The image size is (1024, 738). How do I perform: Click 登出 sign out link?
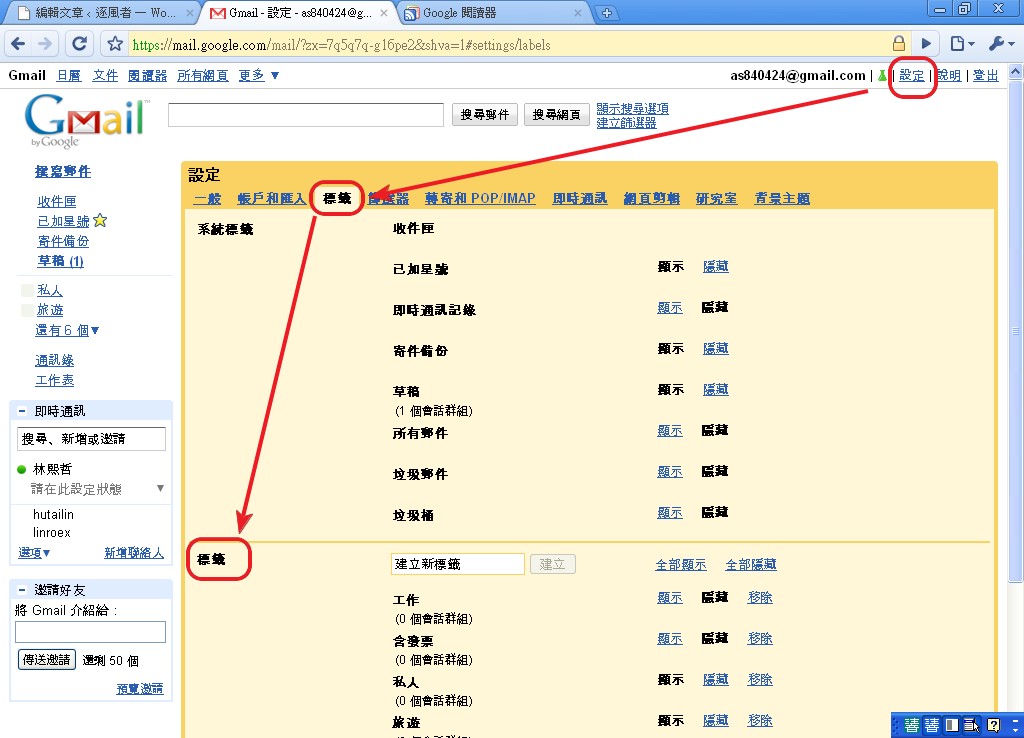pos(985,76)
